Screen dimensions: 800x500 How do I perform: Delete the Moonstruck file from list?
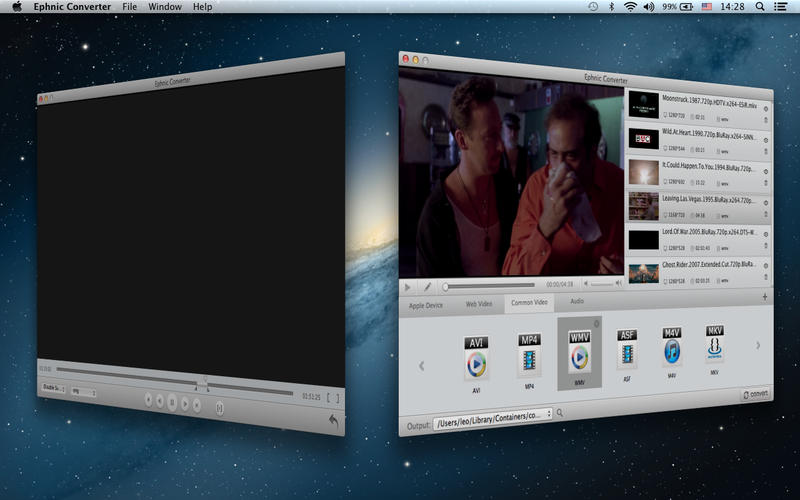(765, 120)
